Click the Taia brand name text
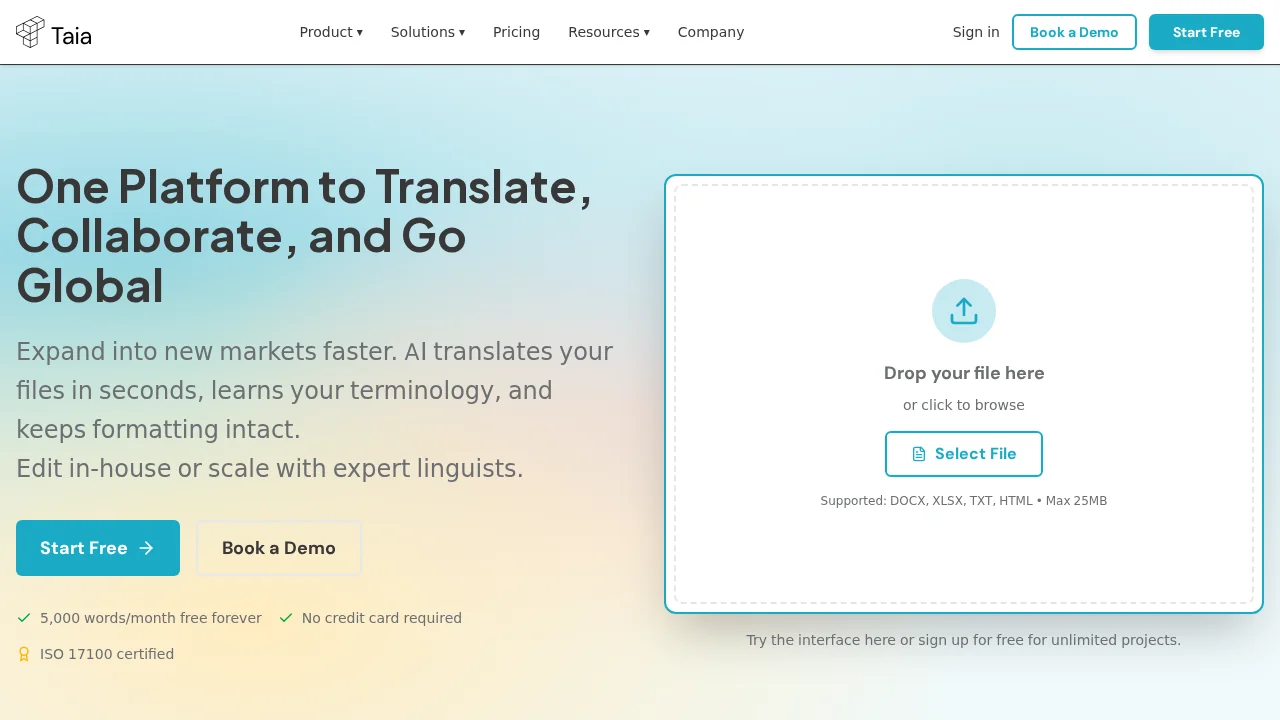The width and height of the screenshot is (1280, 720). point(71,36)
